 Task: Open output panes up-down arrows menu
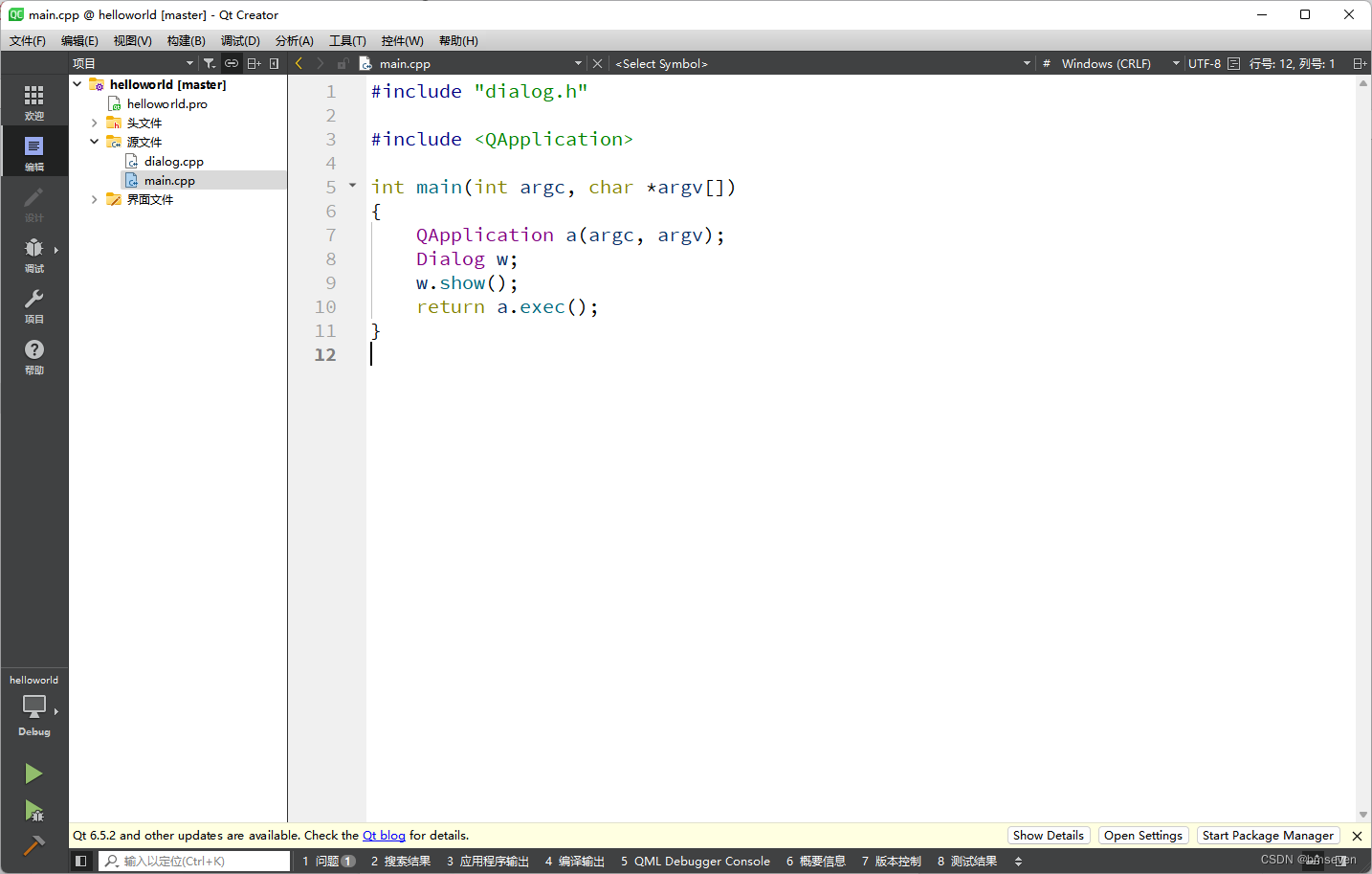tap(1018, 861)
